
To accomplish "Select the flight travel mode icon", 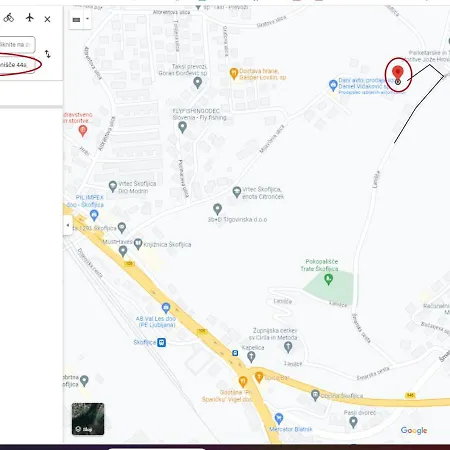I will (x=30, y=17).
